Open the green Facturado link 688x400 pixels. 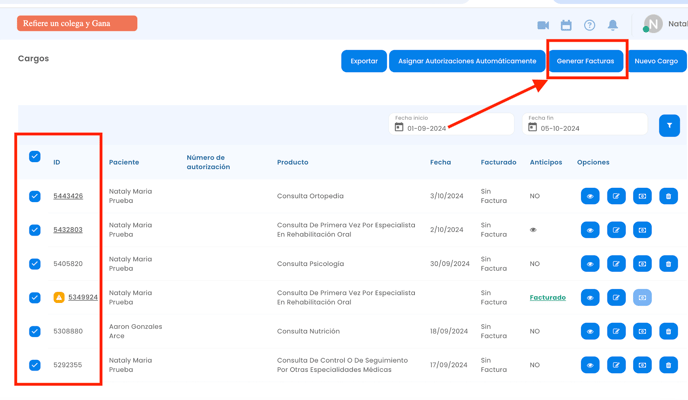[548, 297]
